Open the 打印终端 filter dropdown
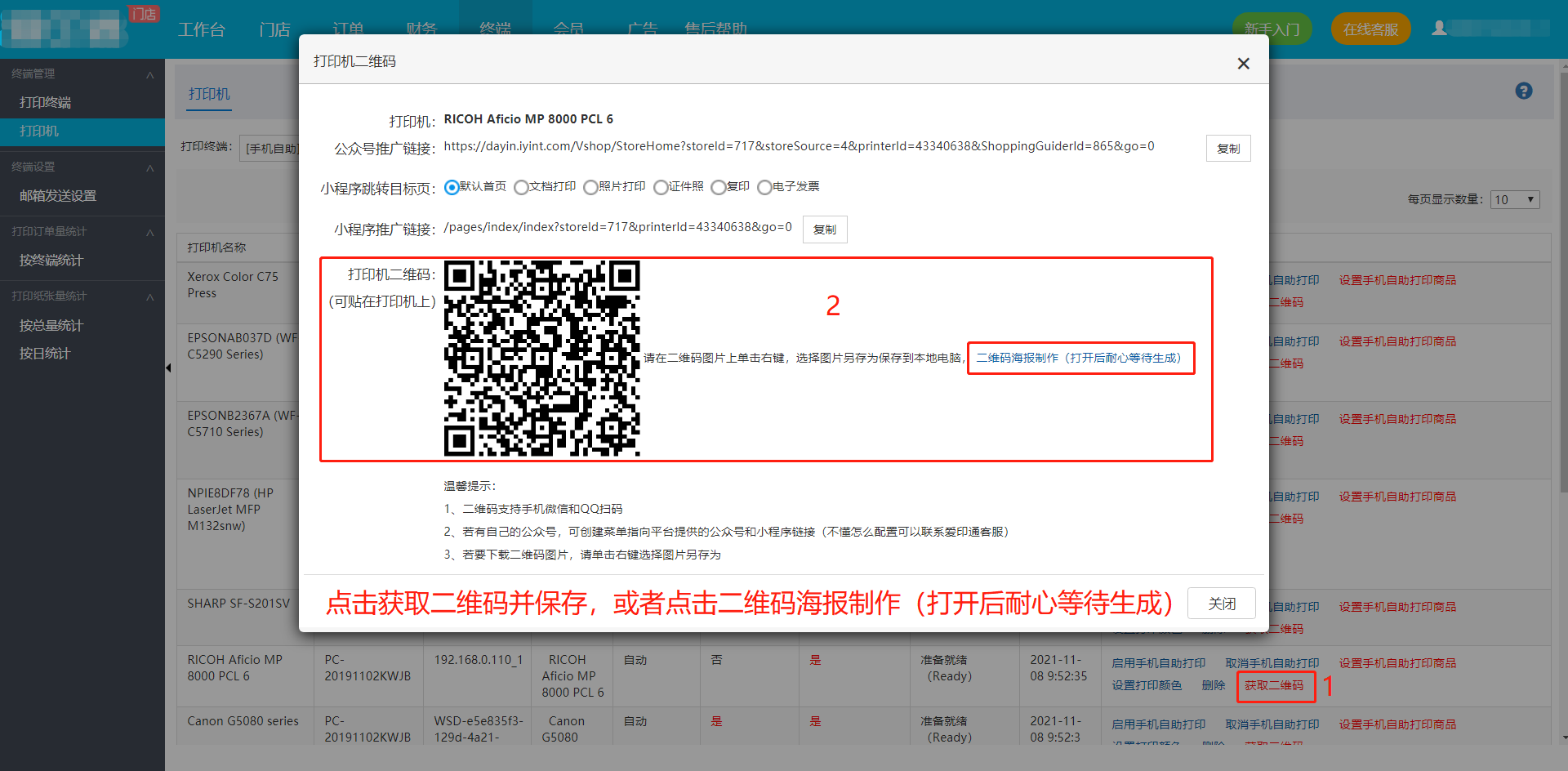The image size is (1568, 771). [271, 149]
